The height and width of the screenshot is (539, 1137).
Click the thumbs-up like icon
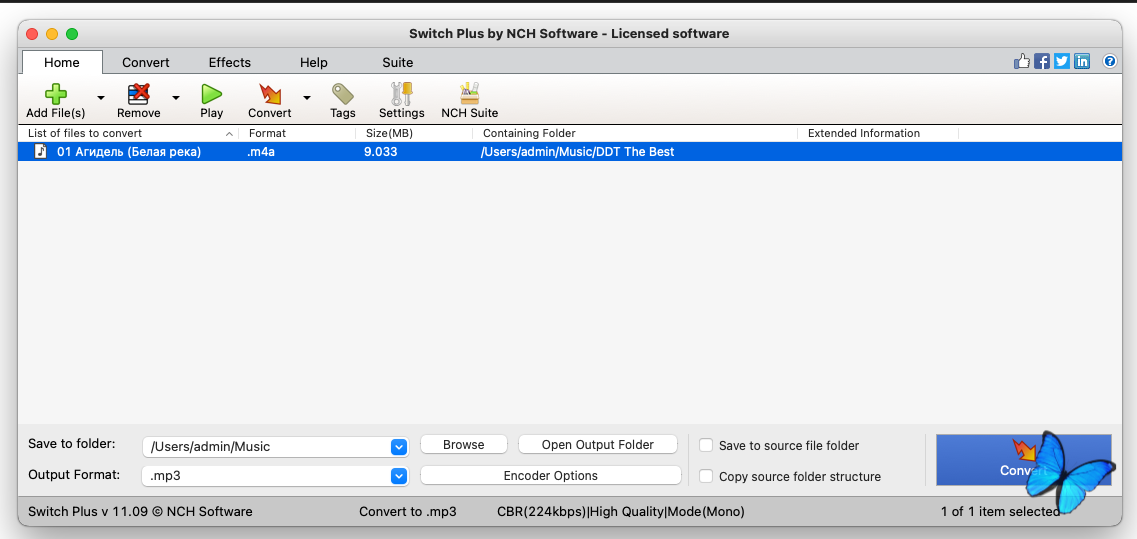[1022, 61]
